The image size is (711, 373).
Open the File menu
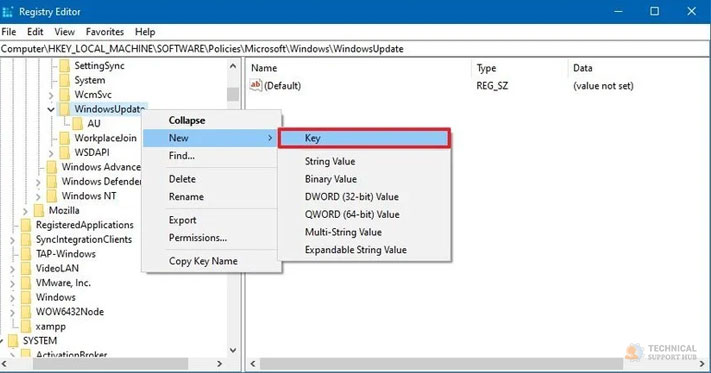point(9,32)
